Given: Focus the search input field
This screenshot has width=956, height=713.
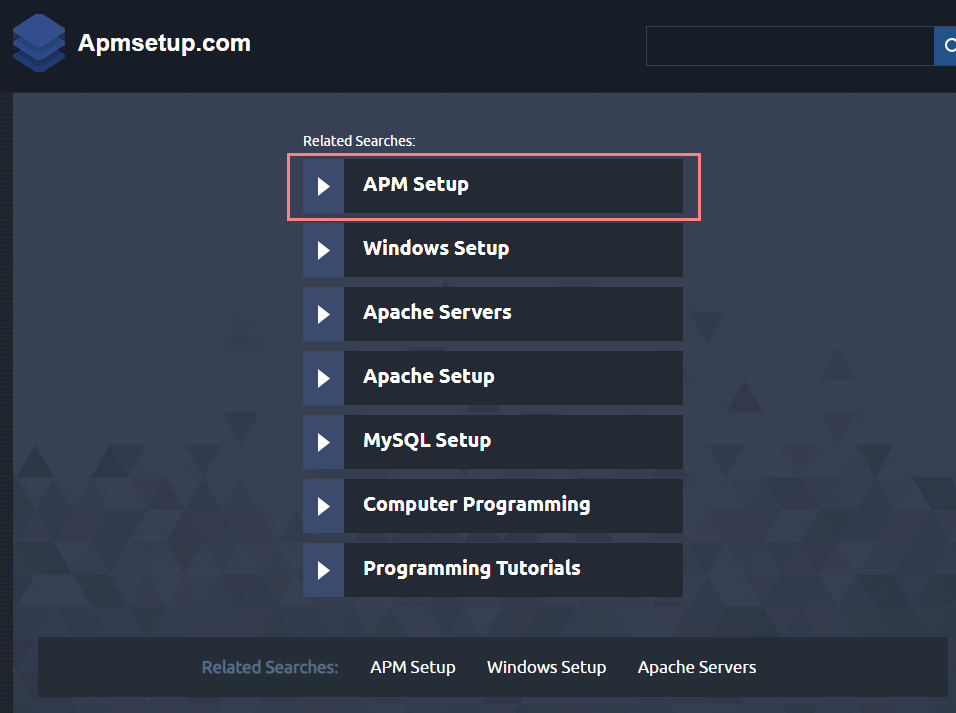Looking at the screenshot, I should 790,46.
